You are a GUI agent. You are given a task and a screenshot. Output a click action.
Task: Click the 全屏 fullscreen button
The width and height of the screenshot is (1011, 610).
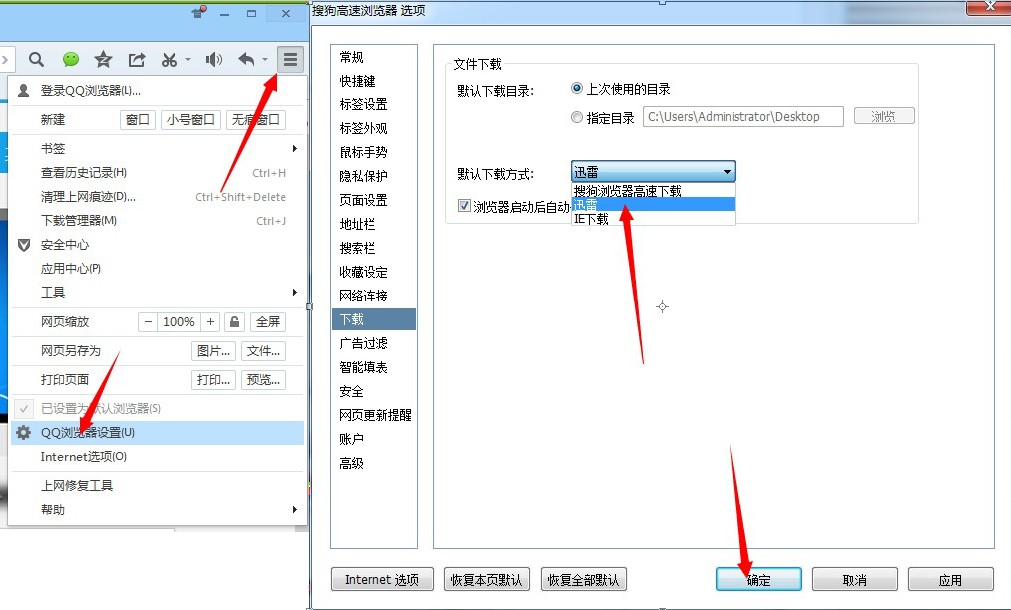click(268, 322)
